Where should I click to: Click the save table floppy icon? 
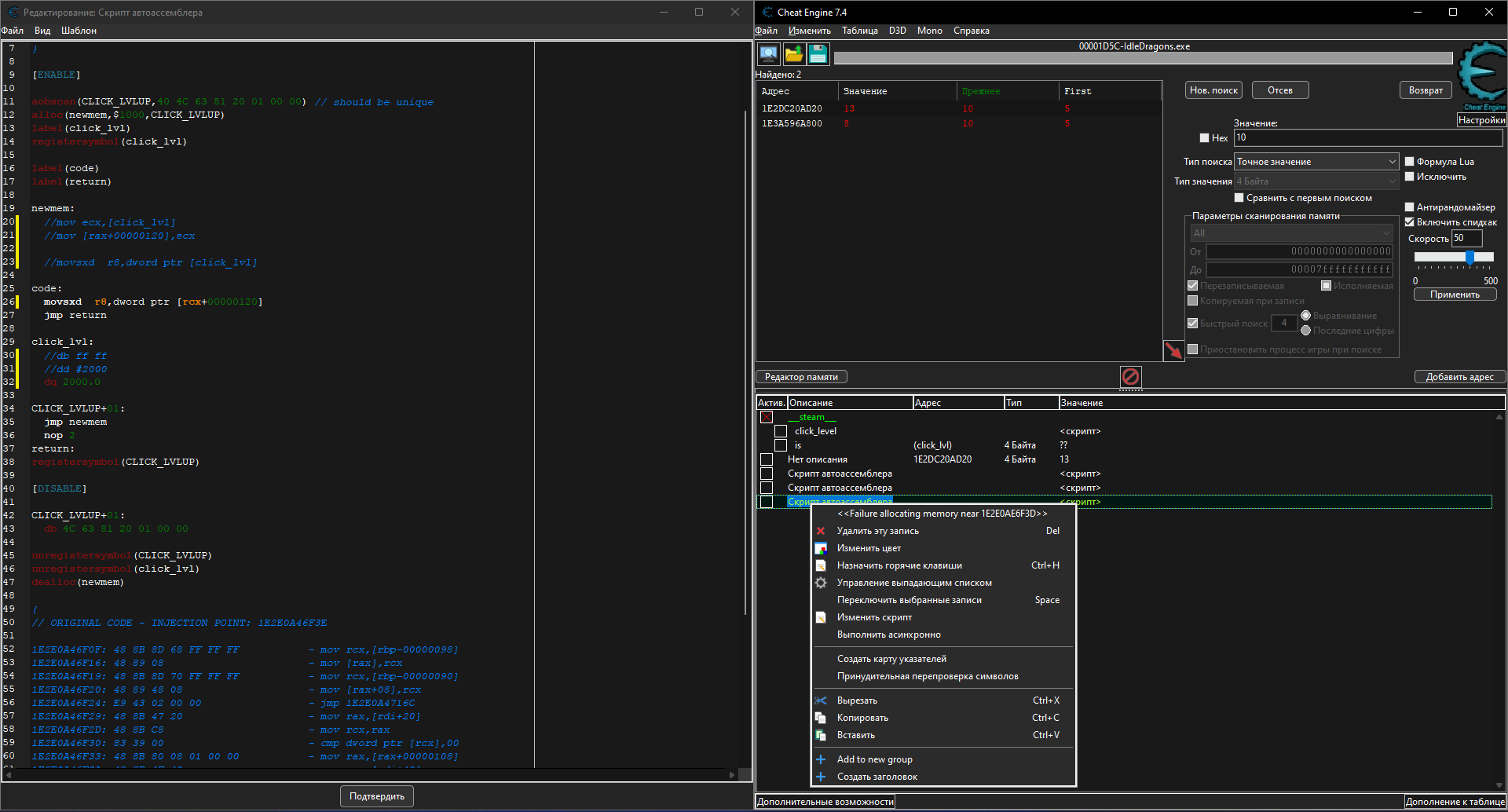pos(818,54)
